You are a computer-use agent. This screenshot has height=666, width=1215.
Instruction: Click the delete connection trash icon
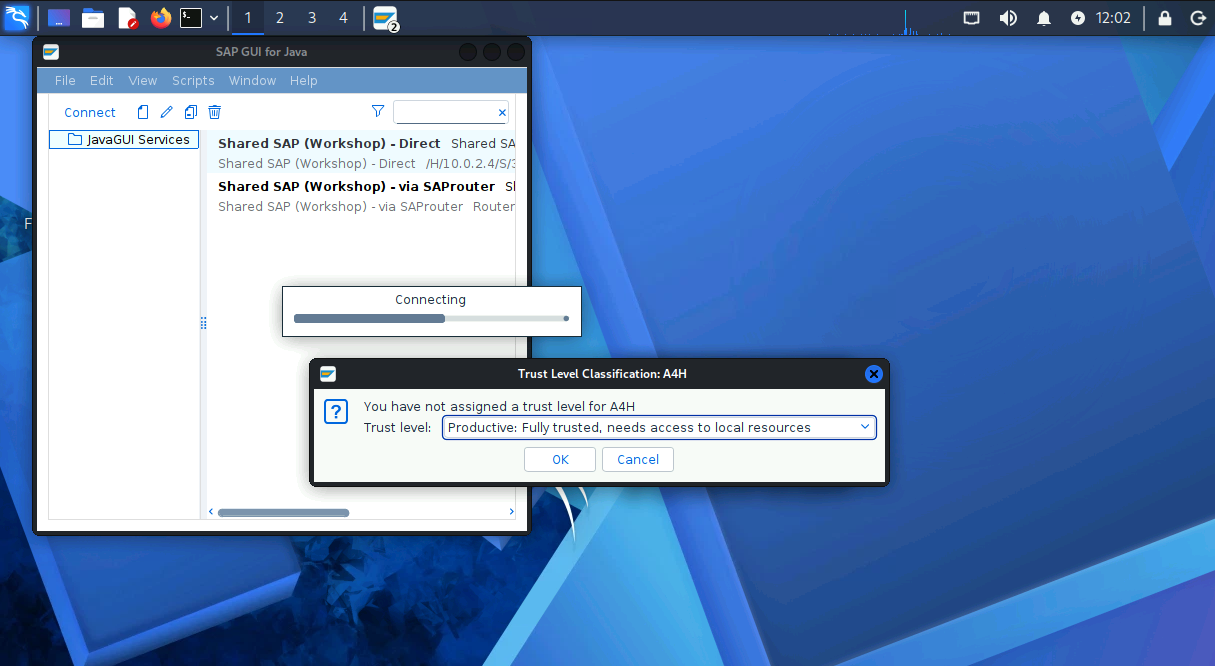215,112
